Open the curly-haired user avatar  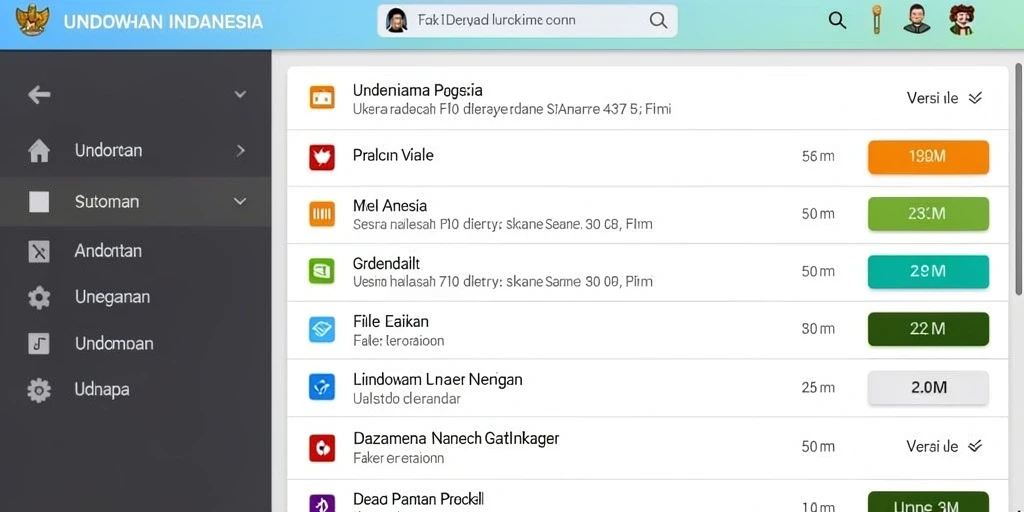(x=961, y=20)
